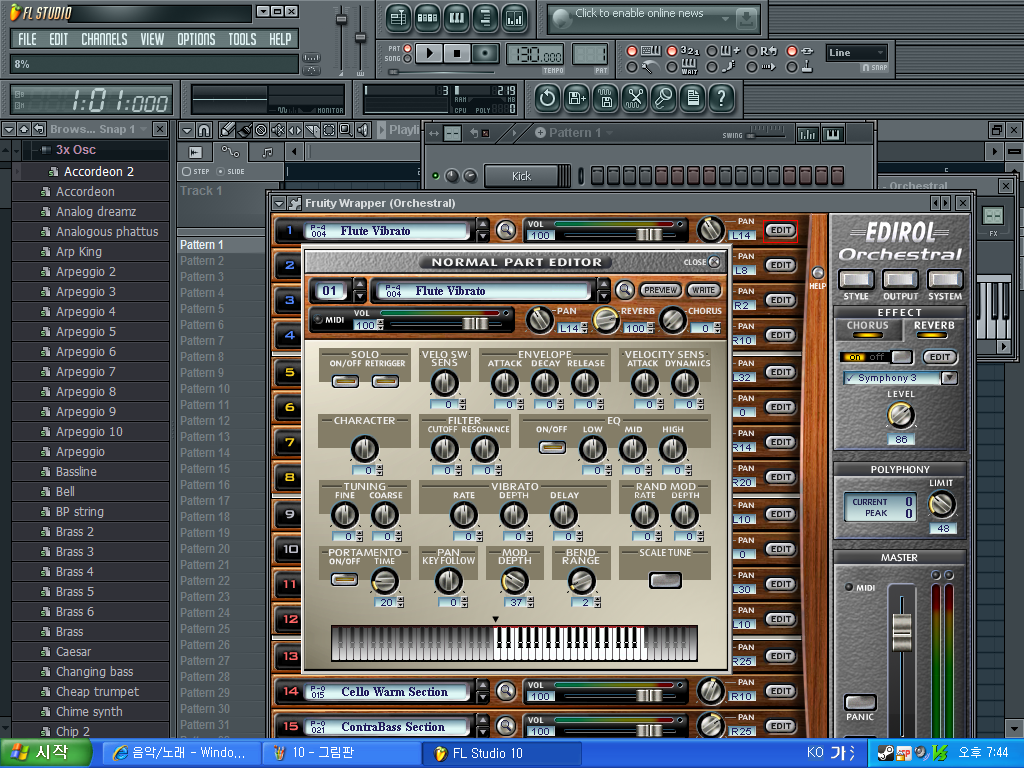Open the graph editor in step sequencer

coord(808,135)
